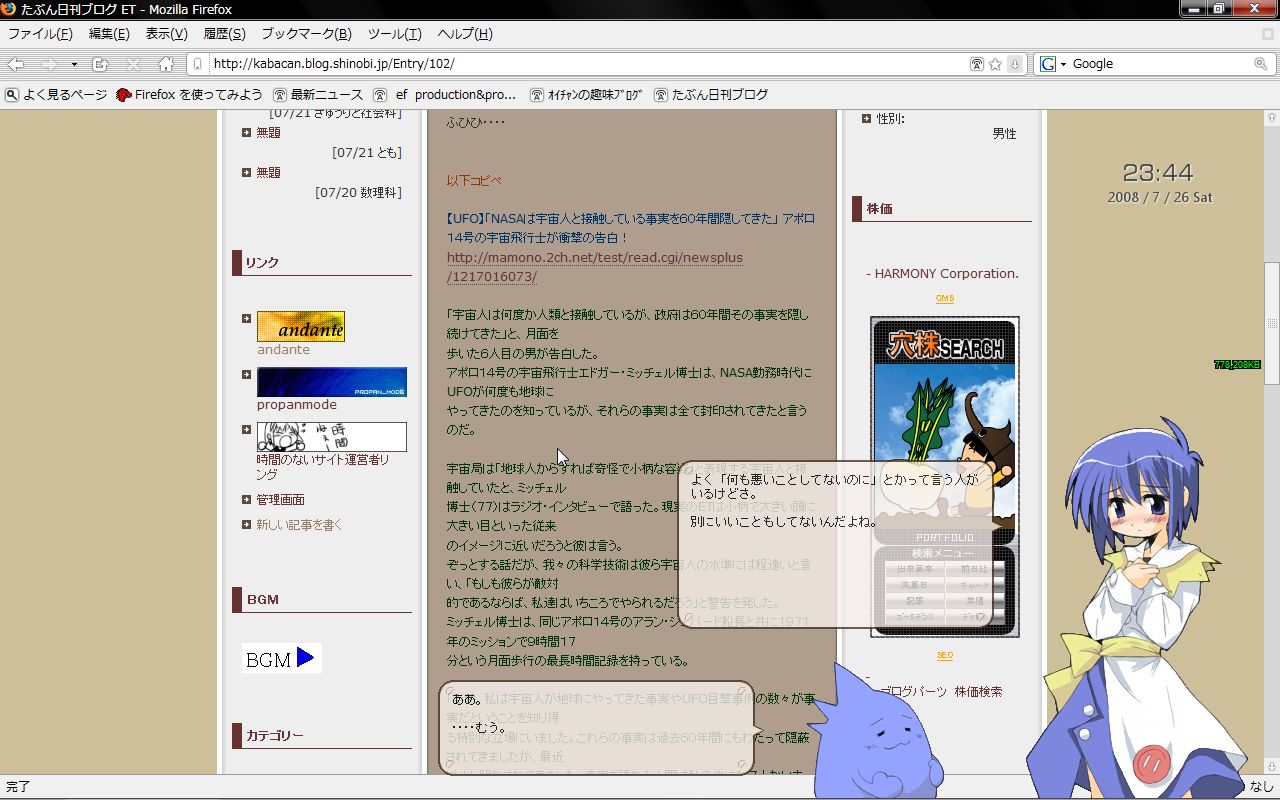The image size is (1280, 800).
Task: Click the RSS feed icon in address bar
Action: 977,64
